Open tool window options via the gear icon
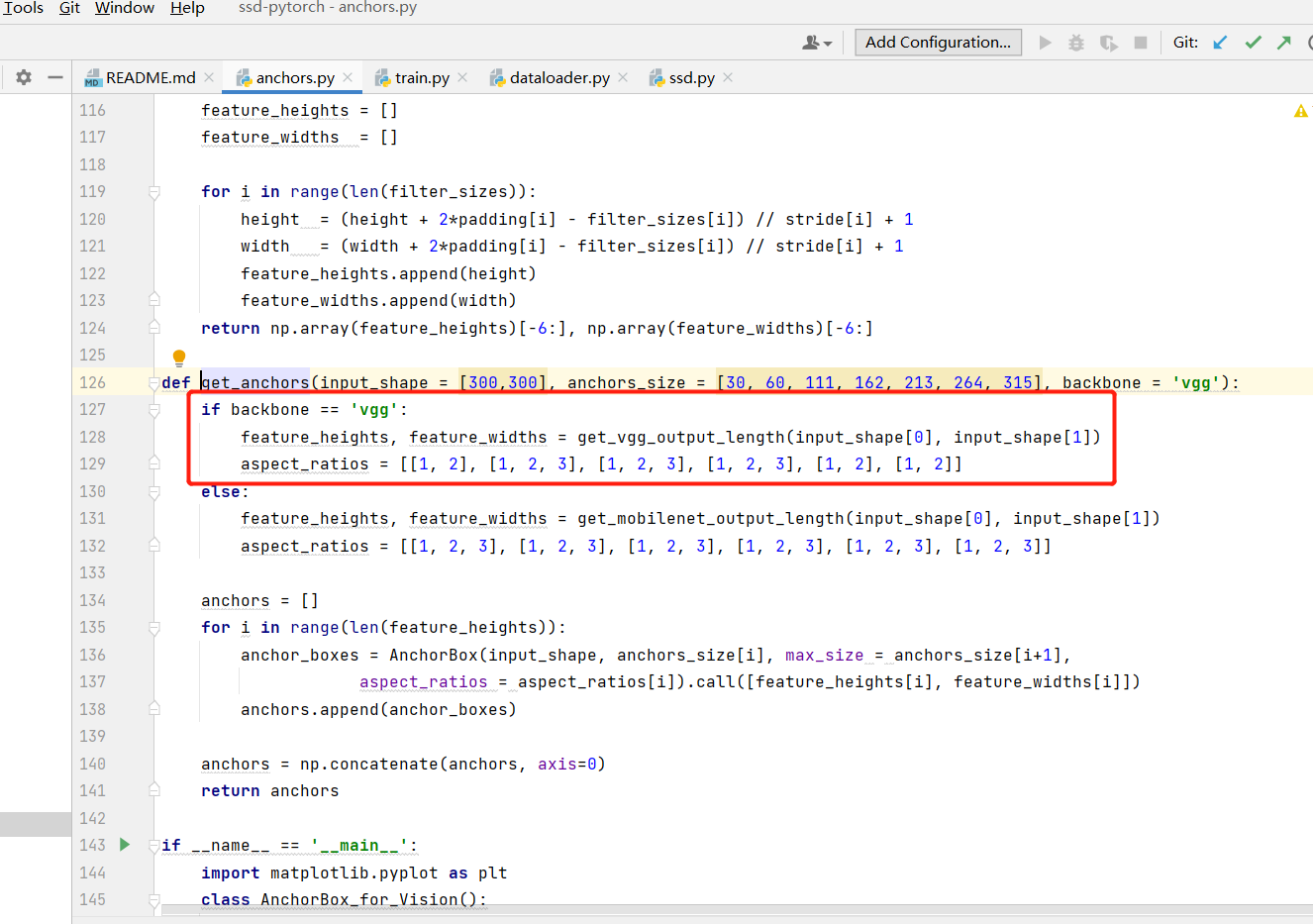Screen dimensions: 1313x924 pos(22,77)
